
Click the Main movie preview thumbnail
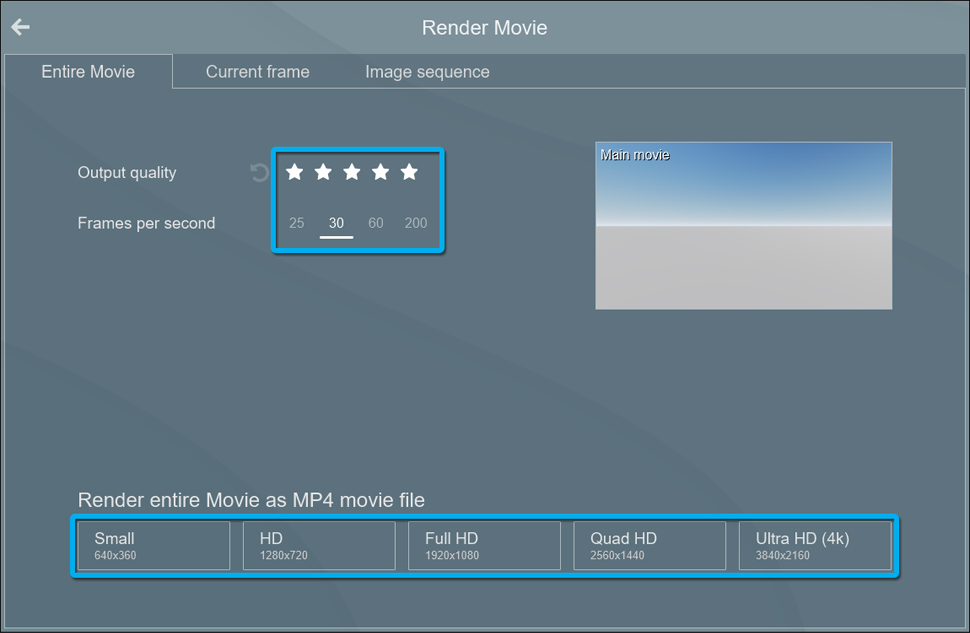[743, 226]
